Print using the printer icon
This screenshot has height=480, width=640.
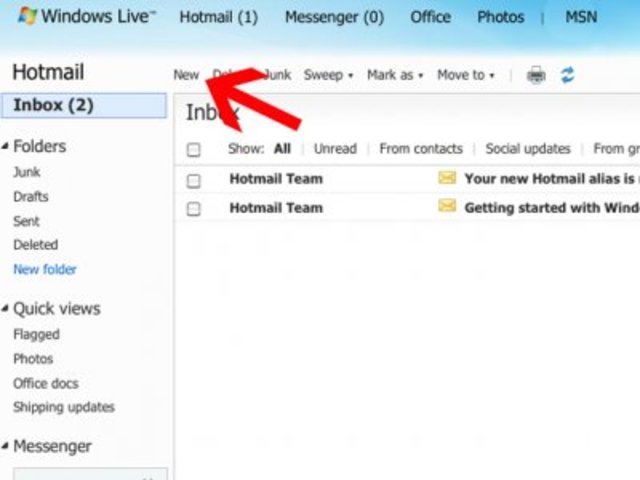536,75
